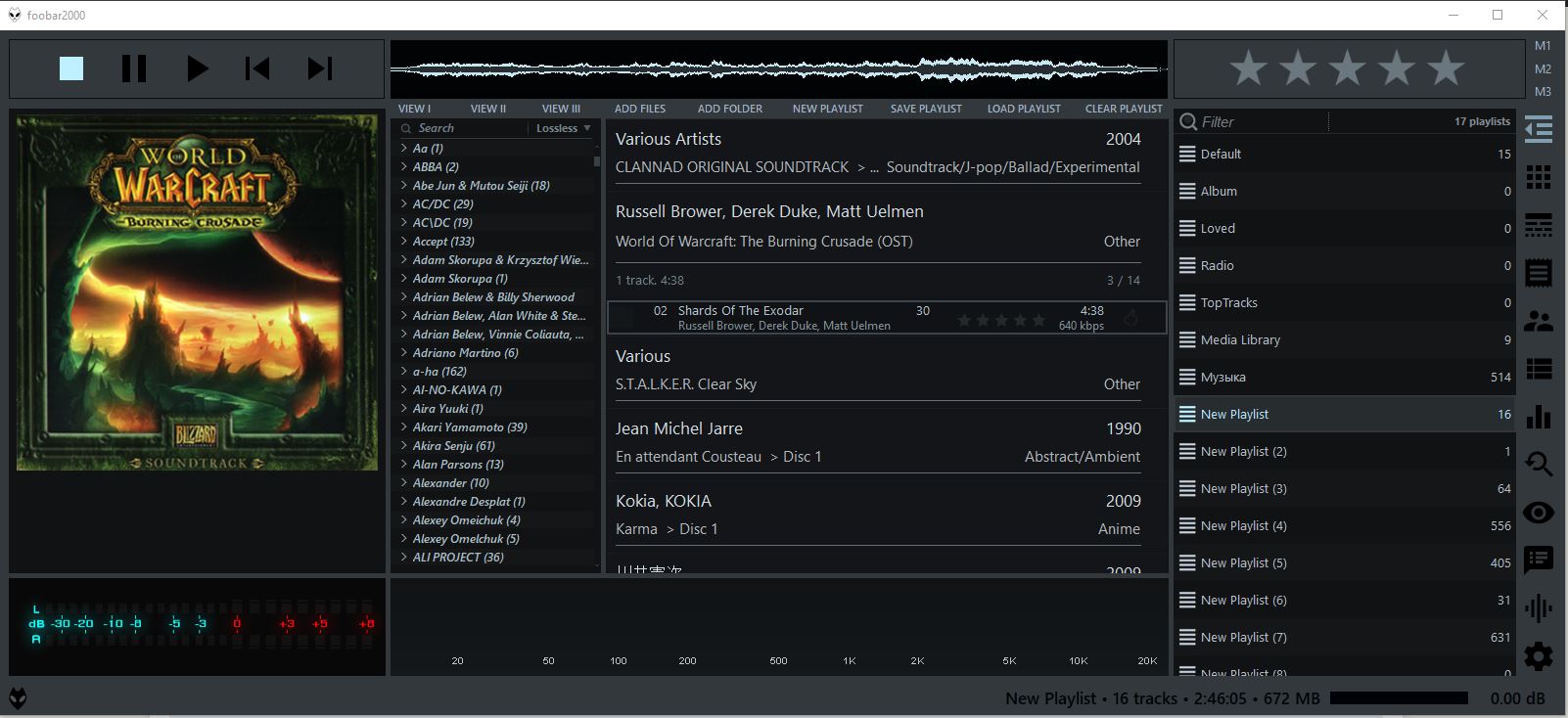Click the waveform seekbar to seek
The height and width of the screenshot is (718, 1568).
778,69
